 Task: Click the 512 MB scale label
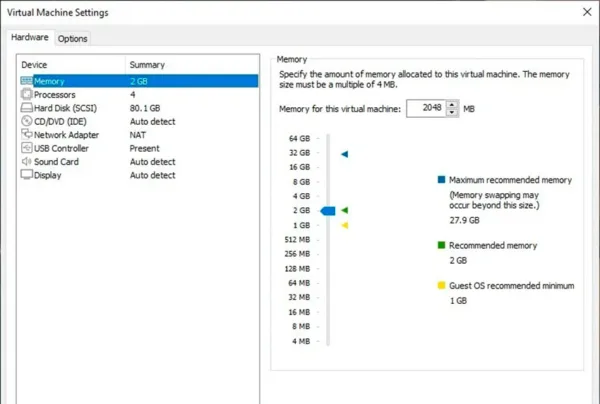point(297,239)
